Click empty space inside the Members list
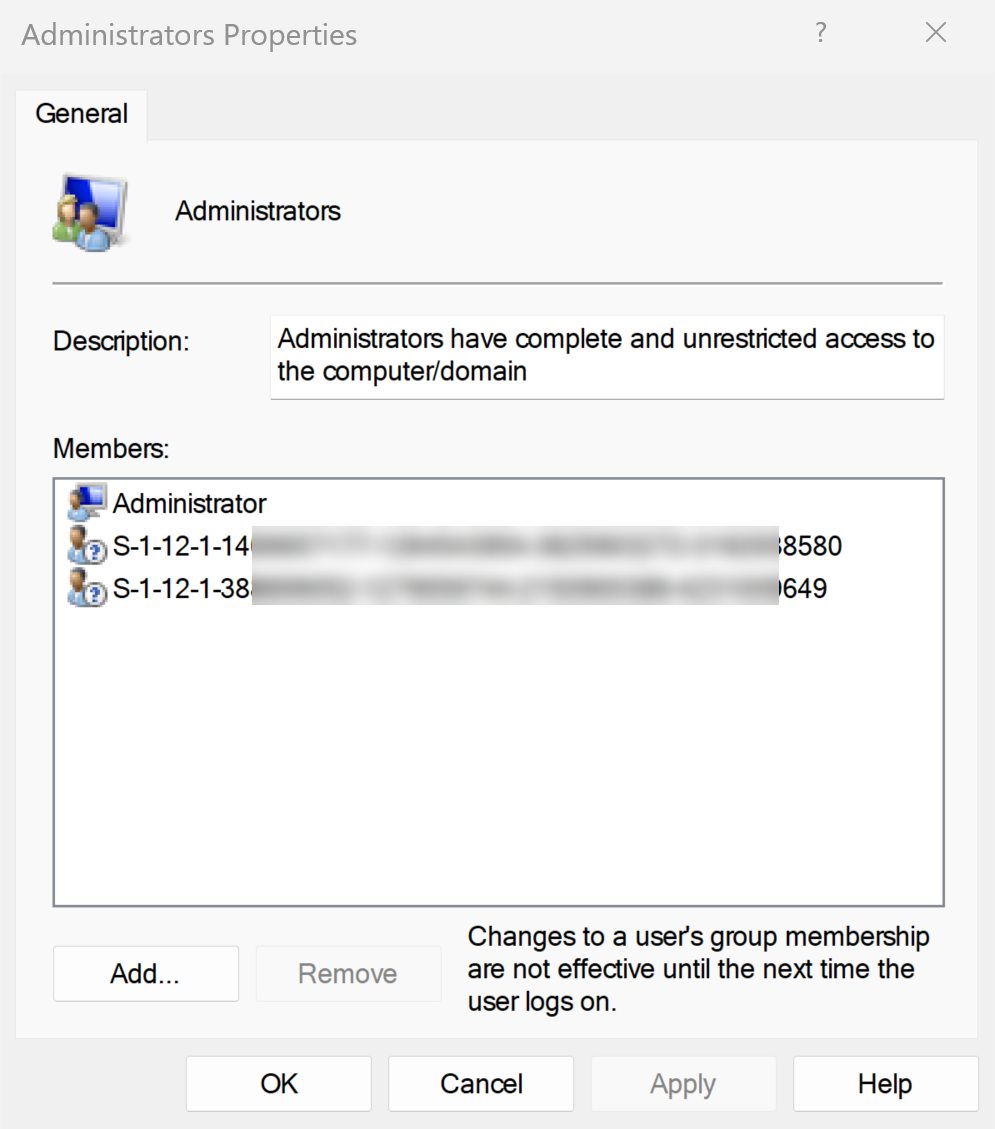 click(x=498, y=760)
